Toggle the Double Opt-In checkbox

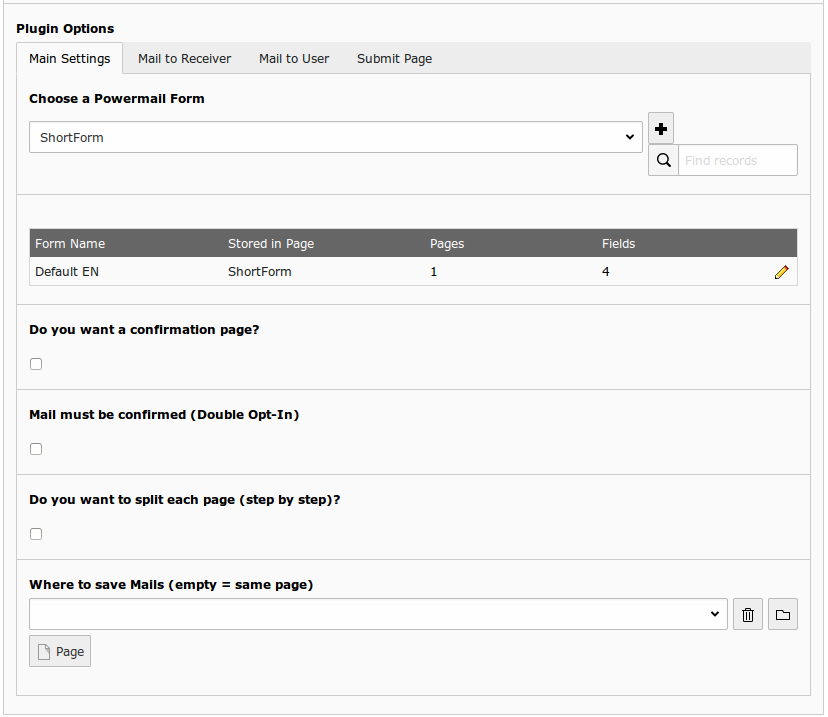pyautogui.click(x=36, y=449)
